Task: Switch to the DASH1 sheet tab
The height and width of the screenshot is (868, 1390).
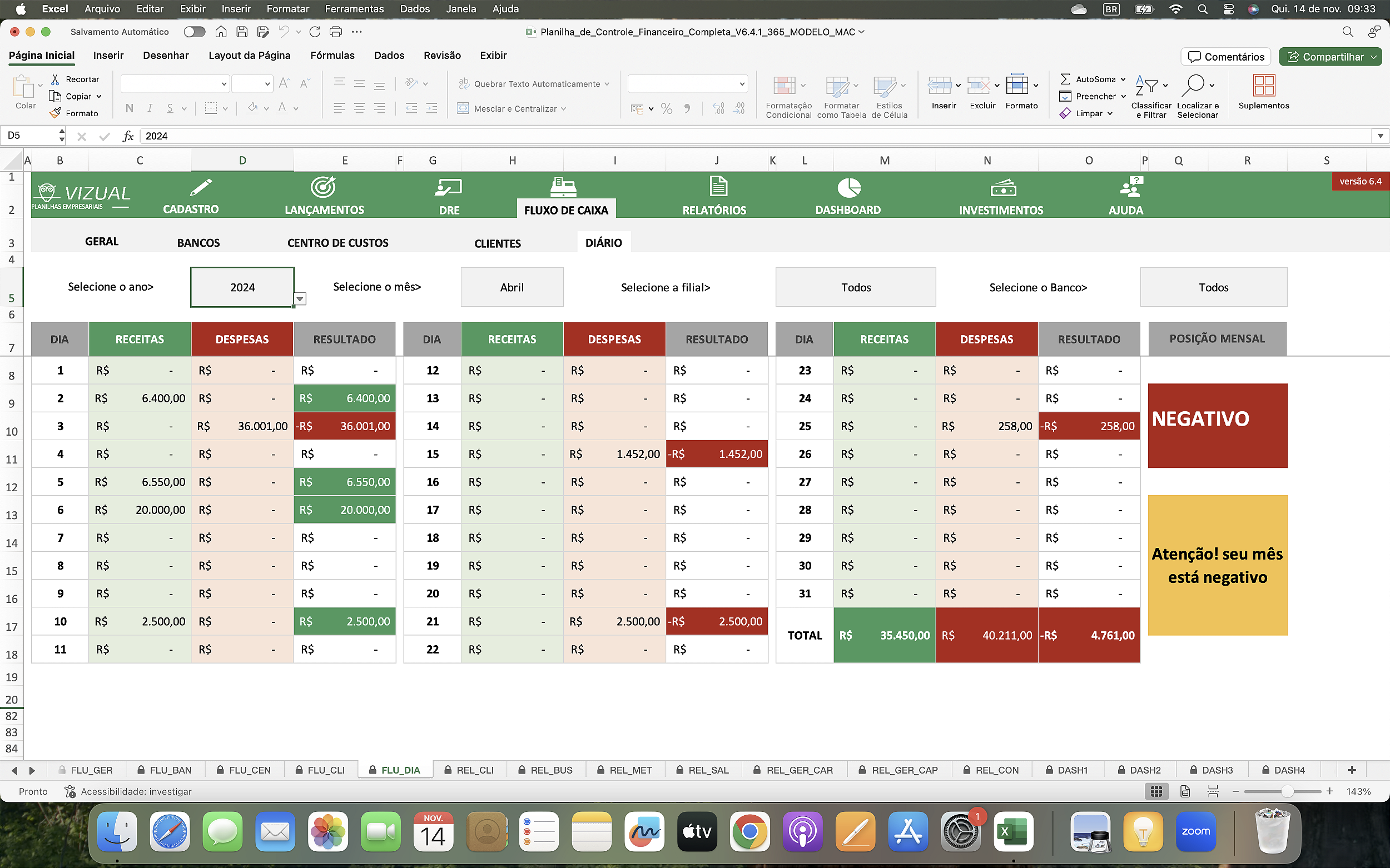Action: pyautogui.click(x=1066, y=770)
